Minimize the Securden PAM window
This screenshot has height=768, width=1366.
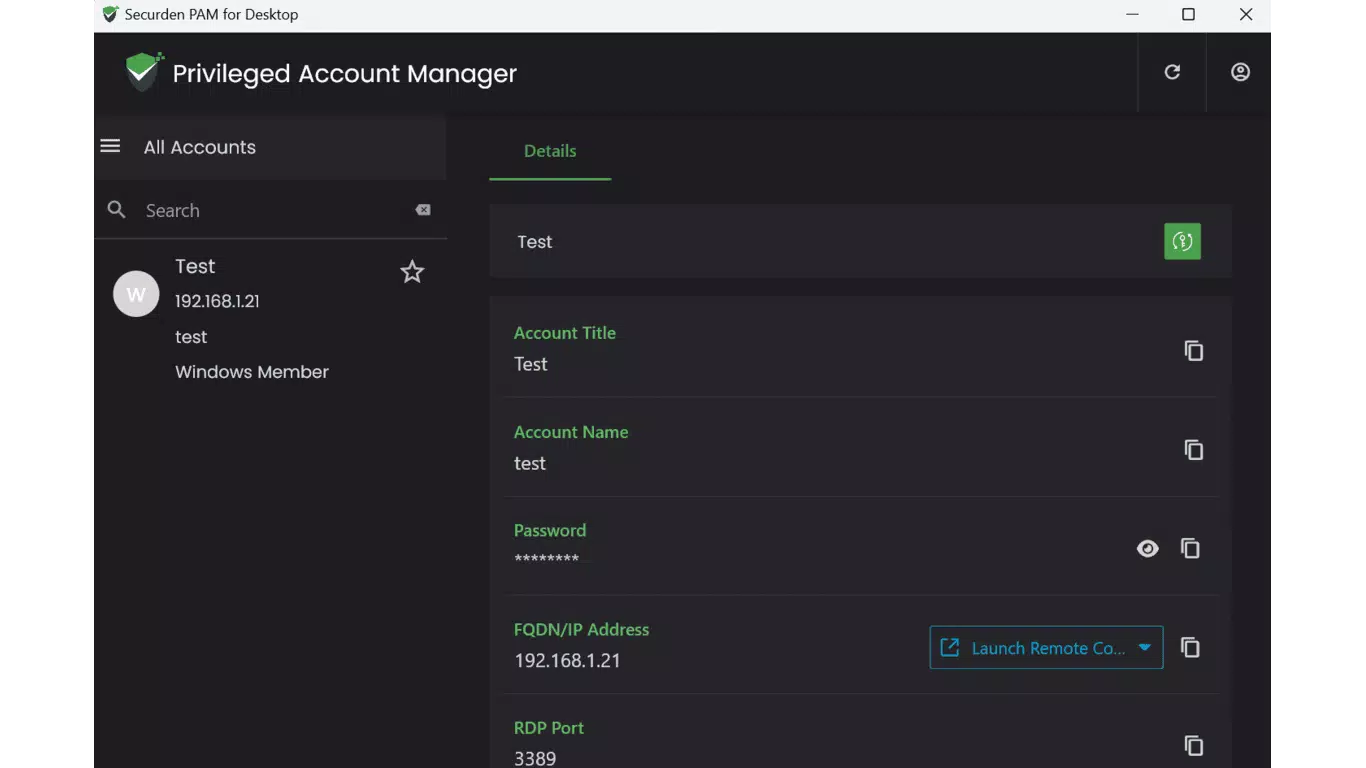(x=1132, y=14)
